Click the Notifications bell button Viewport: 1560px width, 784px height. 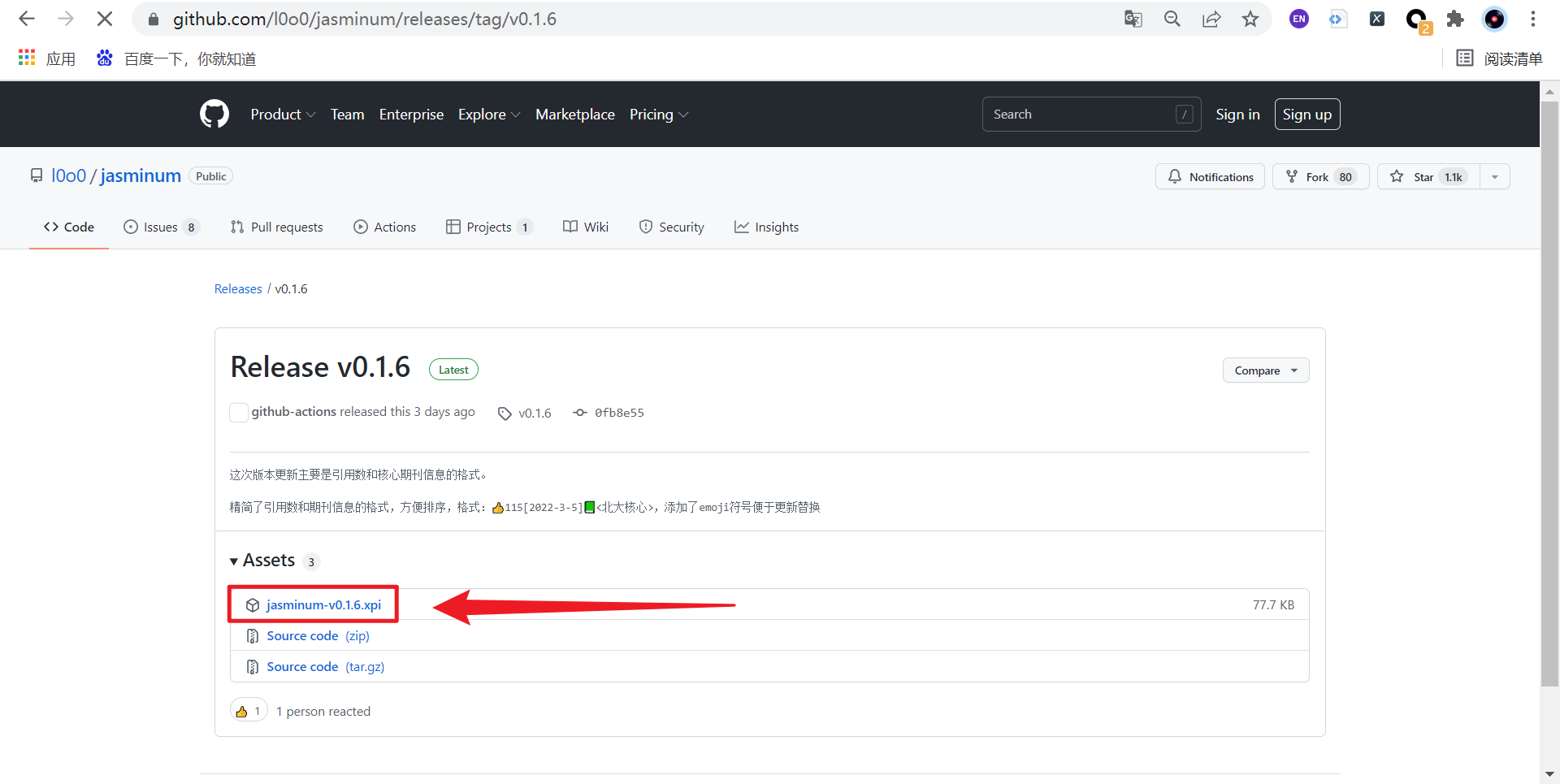point(1210,176)
